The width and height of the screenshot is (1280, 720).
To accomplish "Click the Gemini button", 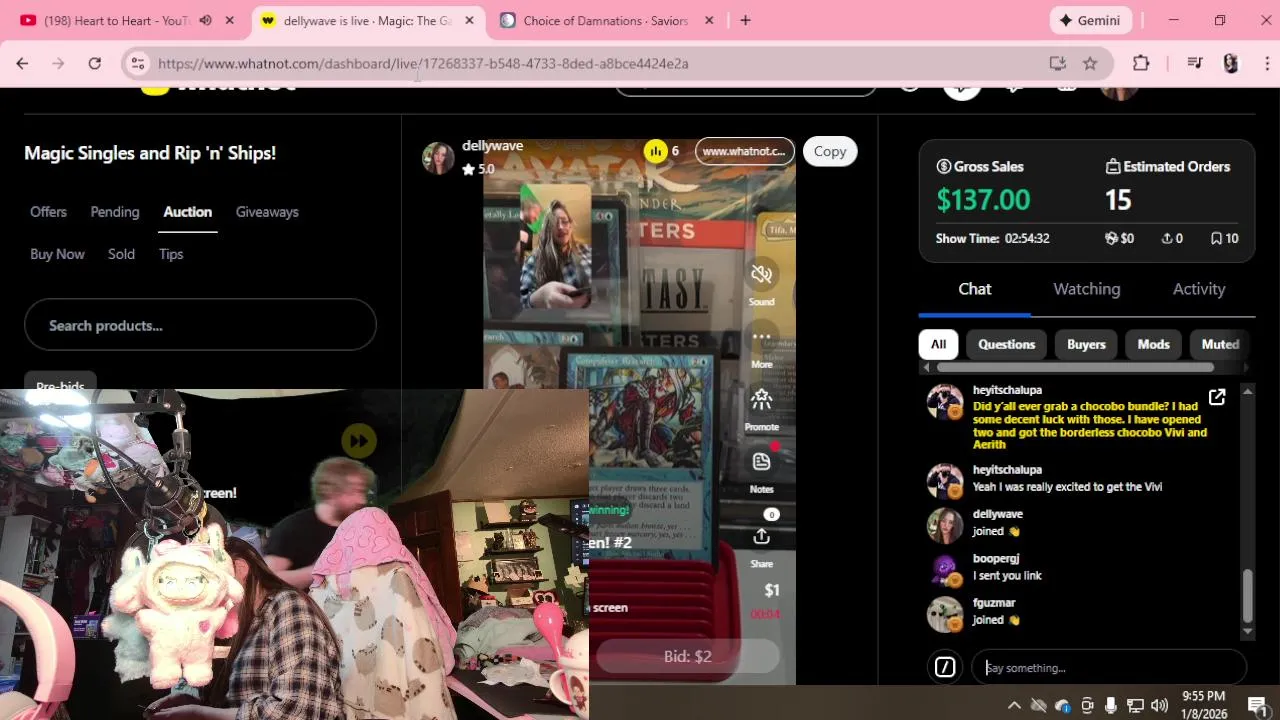I will pyautogui.click(x=1091, y=20).
